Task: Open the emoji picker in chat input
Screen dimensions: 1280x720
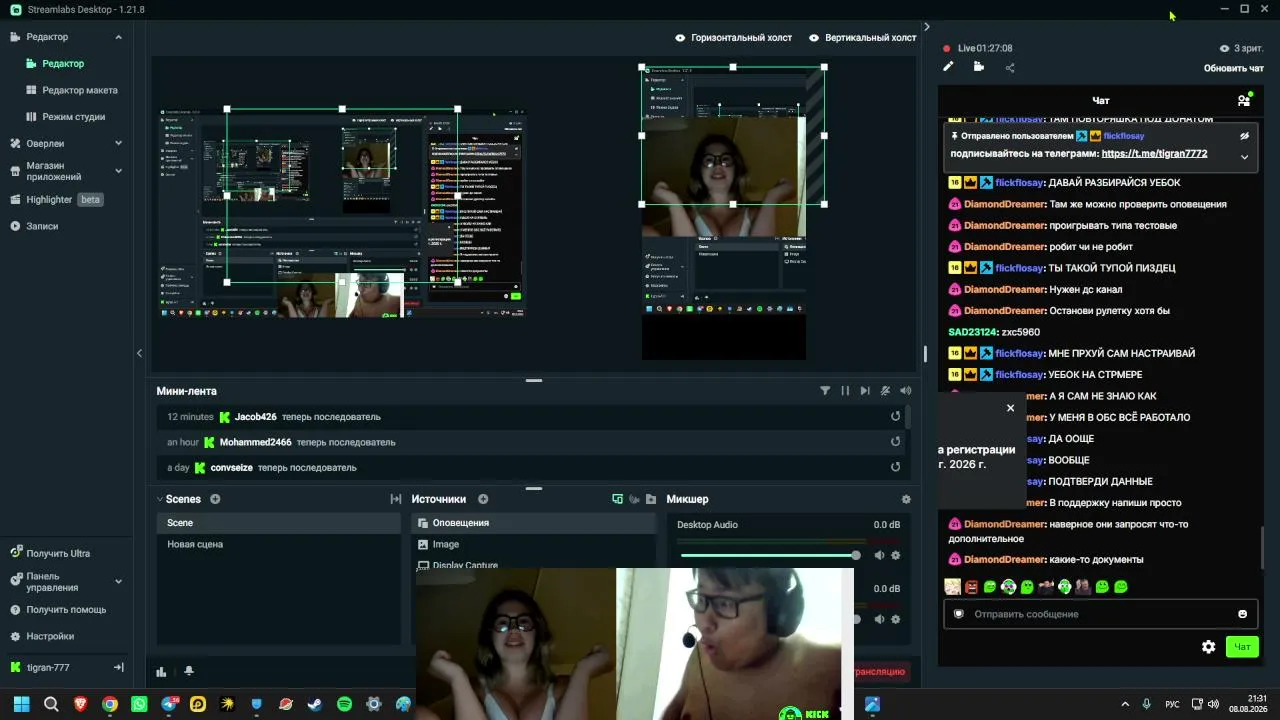Action: point(1242,614)
